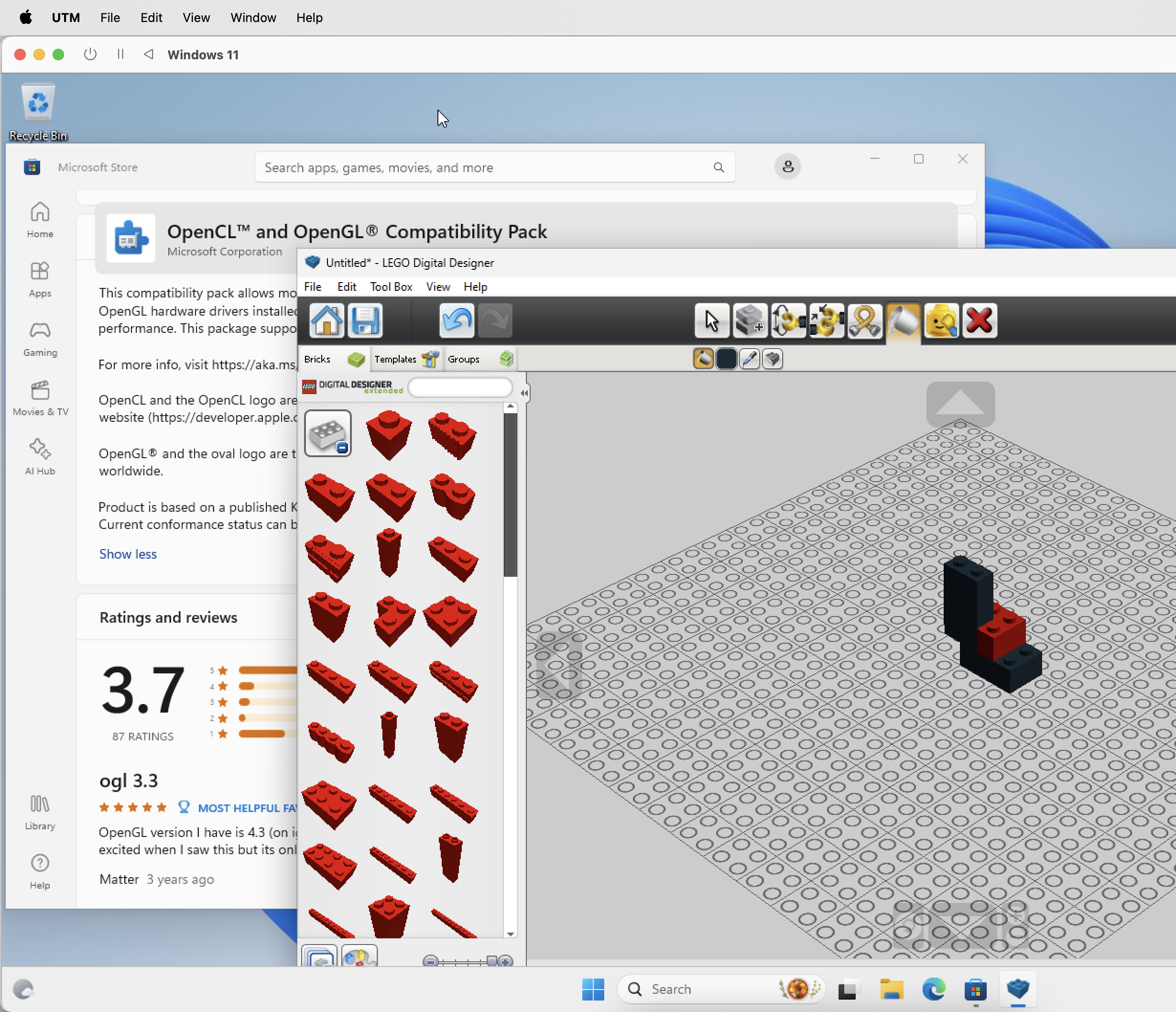Select the red X Delete tool
1176x1012 pixels.
point(979,321)
